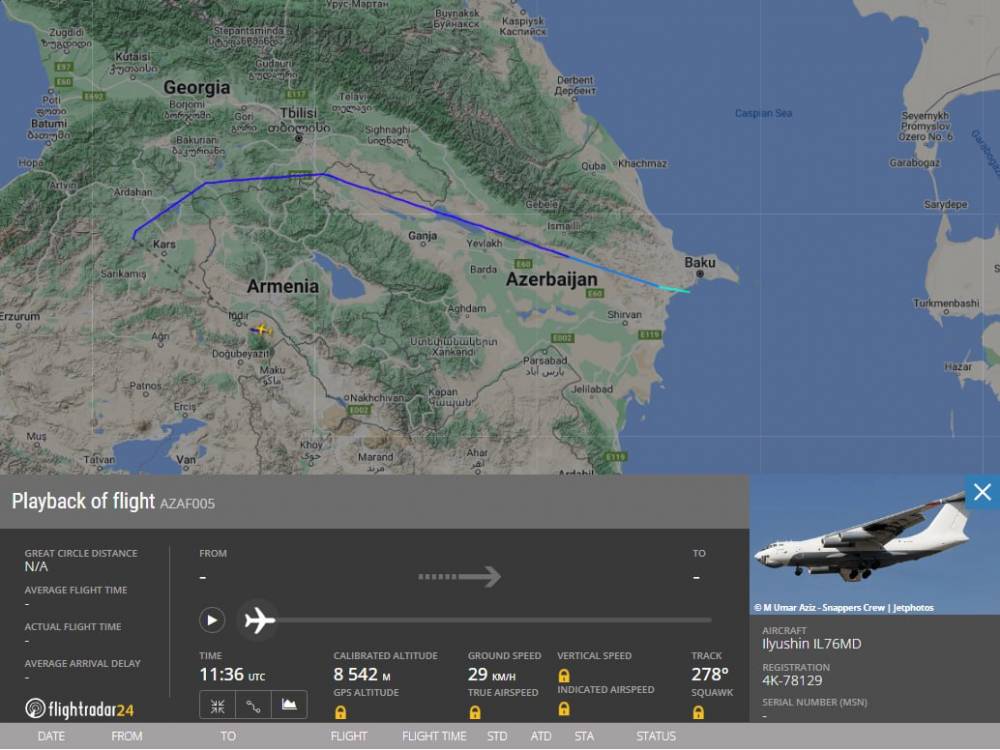Toggle the route path icon button

(253, 705)
